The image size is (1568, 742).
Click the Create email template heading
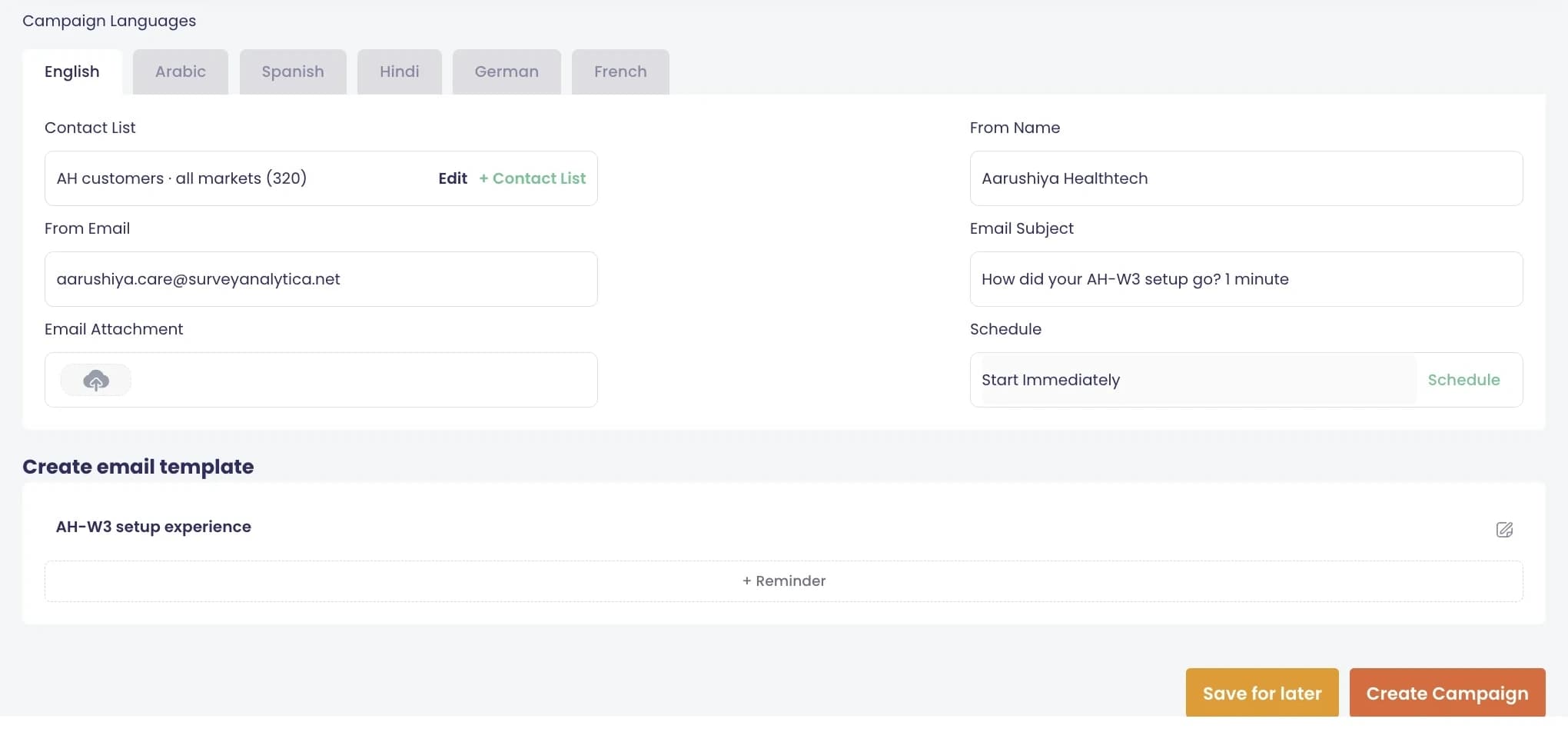coord(138,467)
